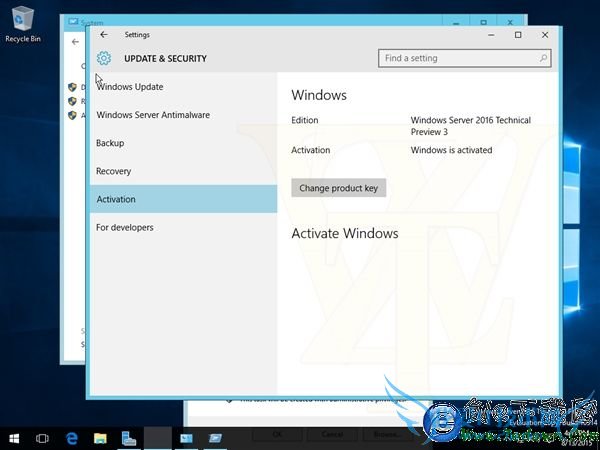Screen dimensions: 600x450
Task: Click the Activate Windows heading
Action: point(345,233)
